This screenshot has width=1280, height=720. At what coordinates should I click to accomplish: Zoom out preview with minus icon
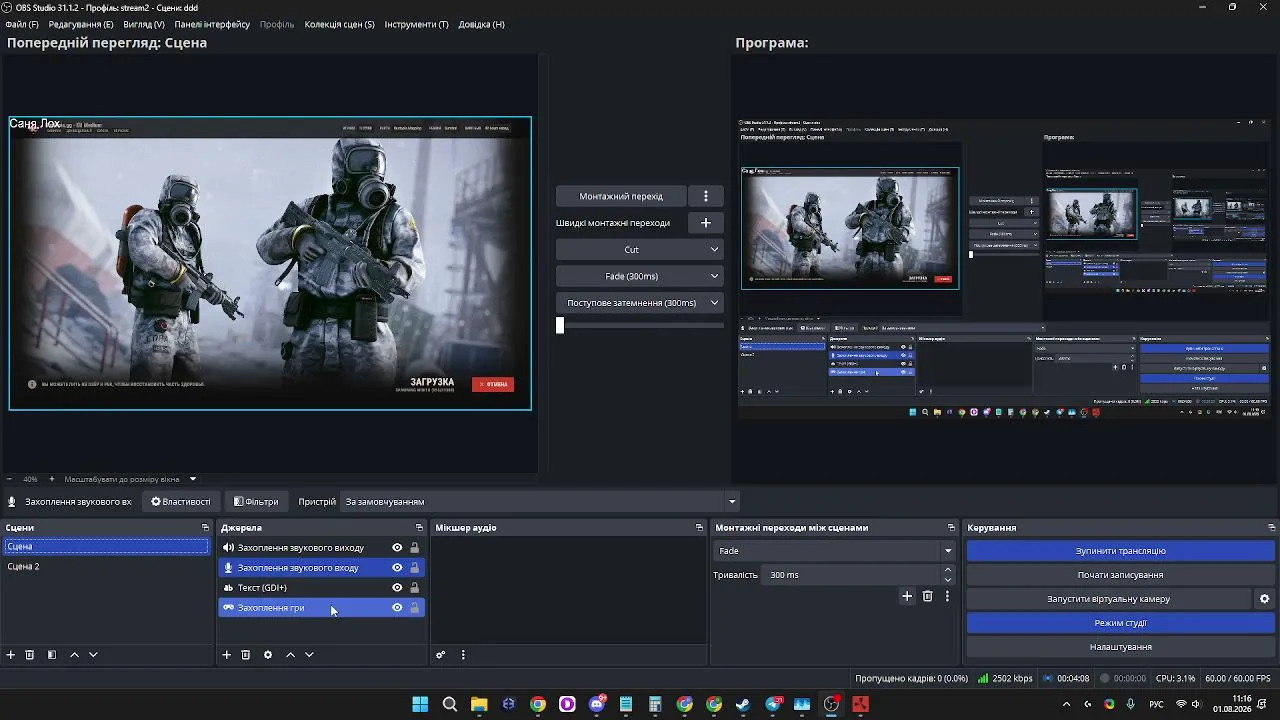pos(9,479)
